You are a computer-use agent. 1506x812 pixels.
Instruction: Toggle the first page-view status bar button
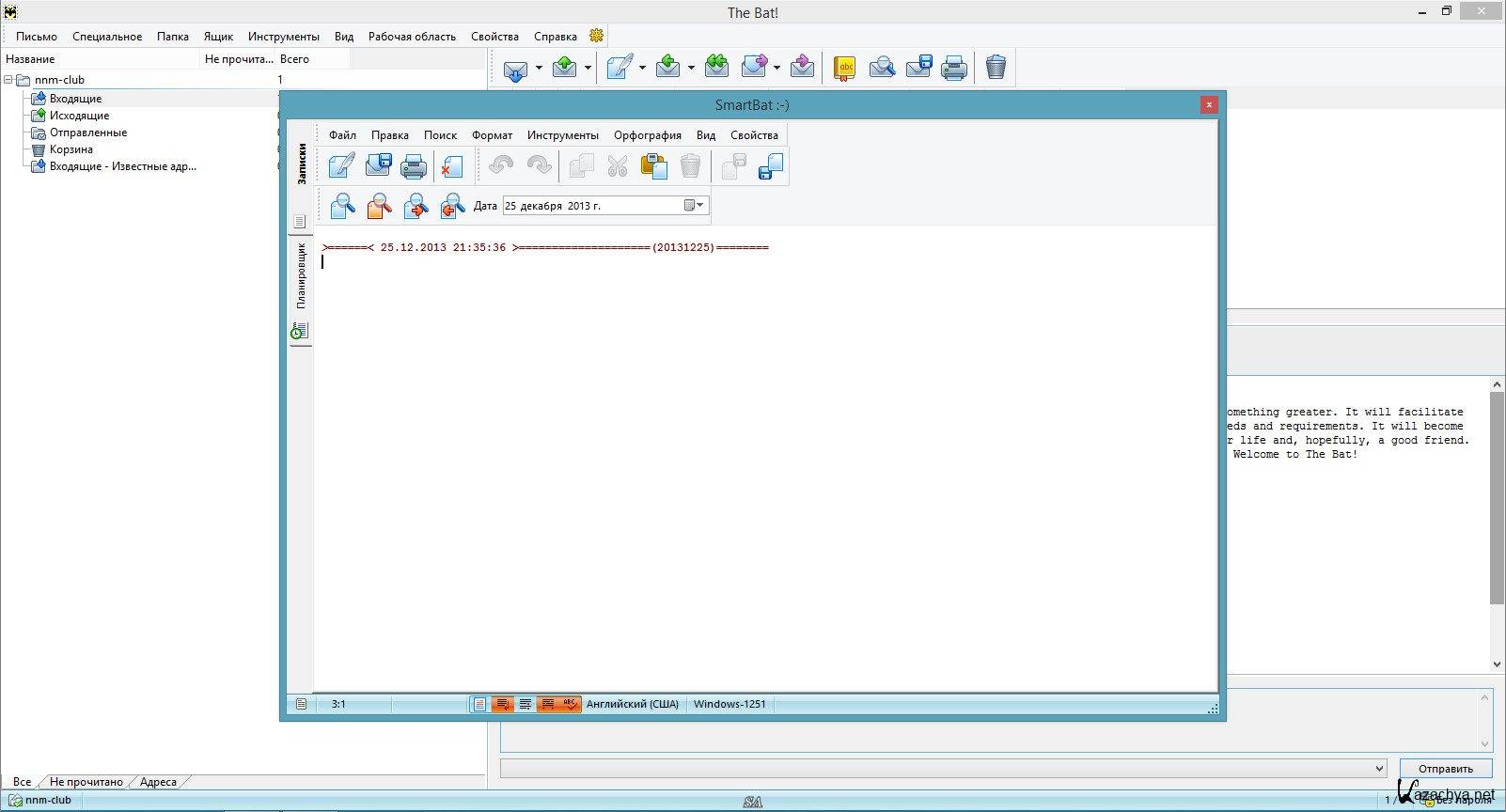coord(479,704)
